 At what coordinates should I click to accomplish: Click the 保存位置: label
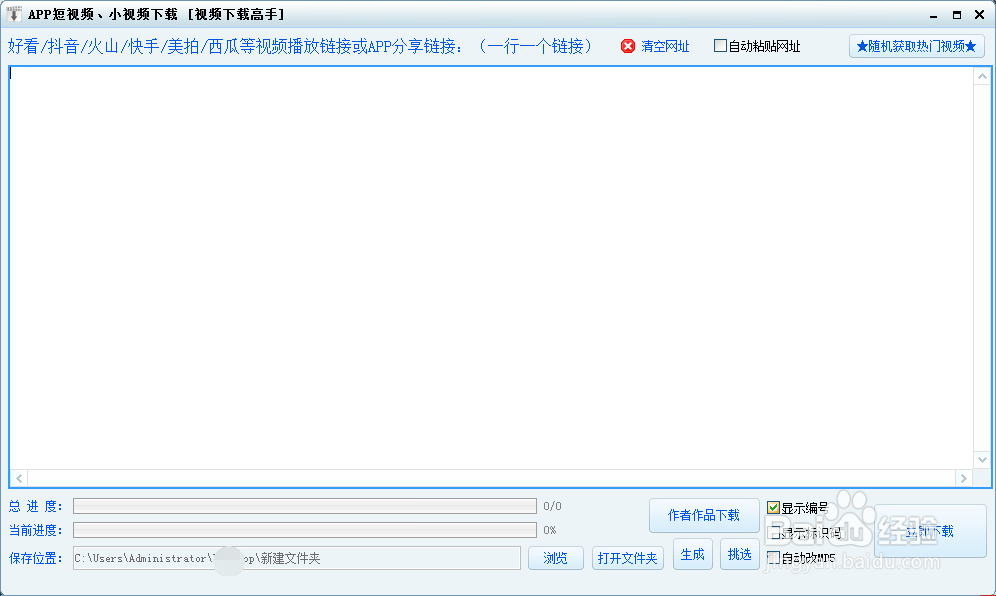(36, 558)
